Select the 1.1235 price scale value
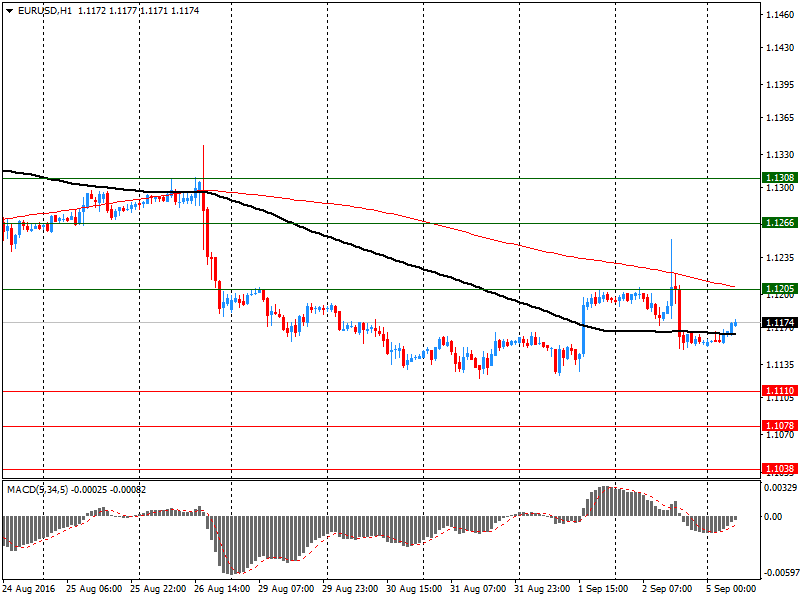 780,258
